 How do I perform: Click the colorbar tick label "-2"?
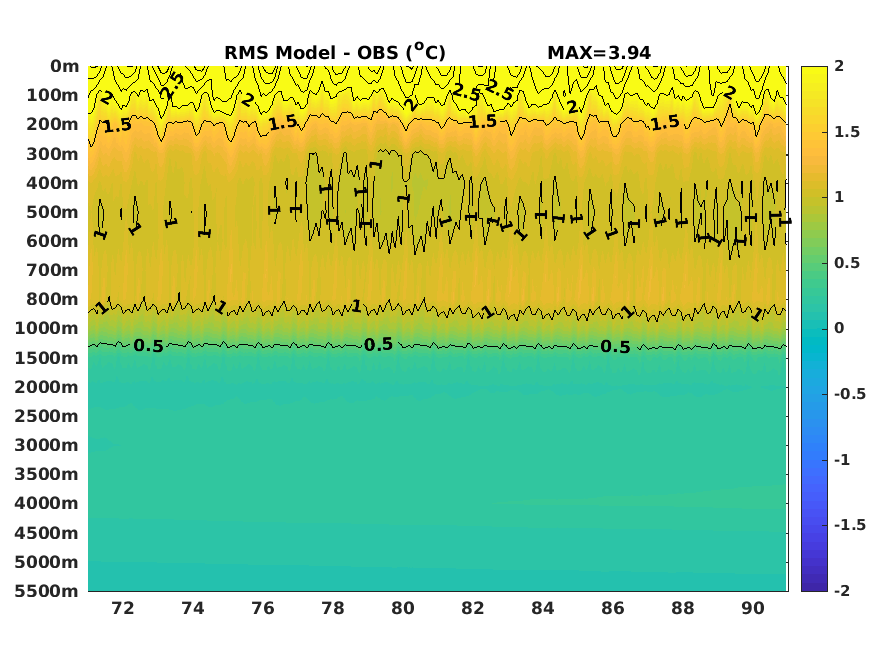click(x=842, y=590)
